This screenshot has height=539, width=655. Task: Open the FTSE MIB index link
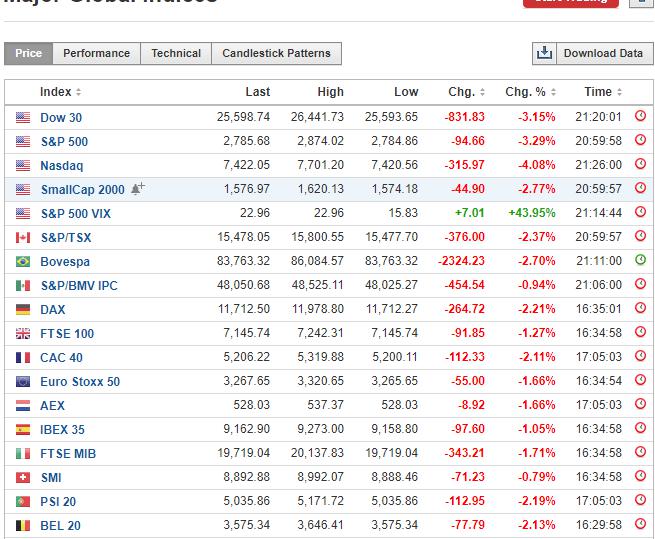tap(68, 454)
